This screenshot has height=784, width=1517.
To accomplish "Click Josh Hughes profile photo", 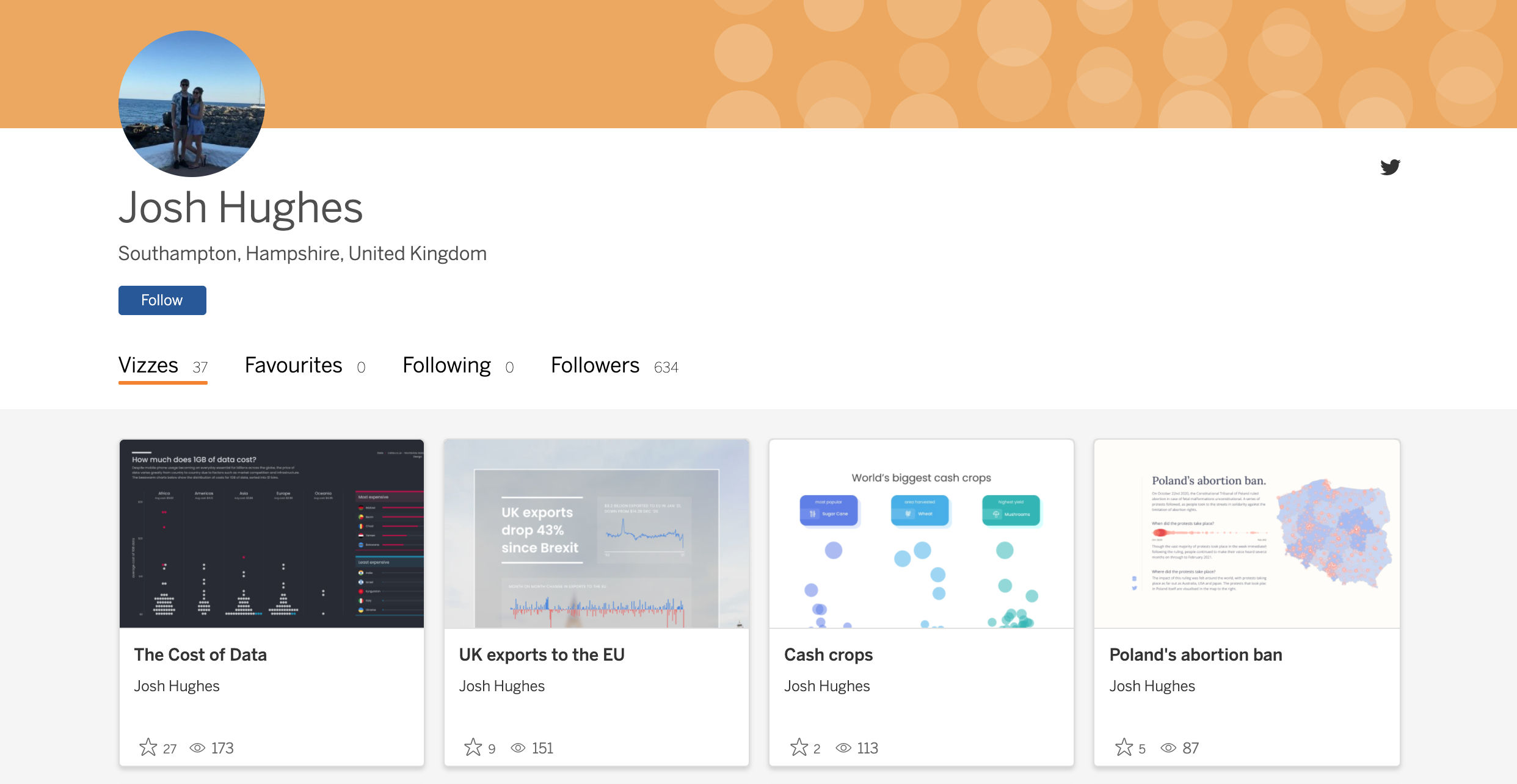I will (192, 104).
